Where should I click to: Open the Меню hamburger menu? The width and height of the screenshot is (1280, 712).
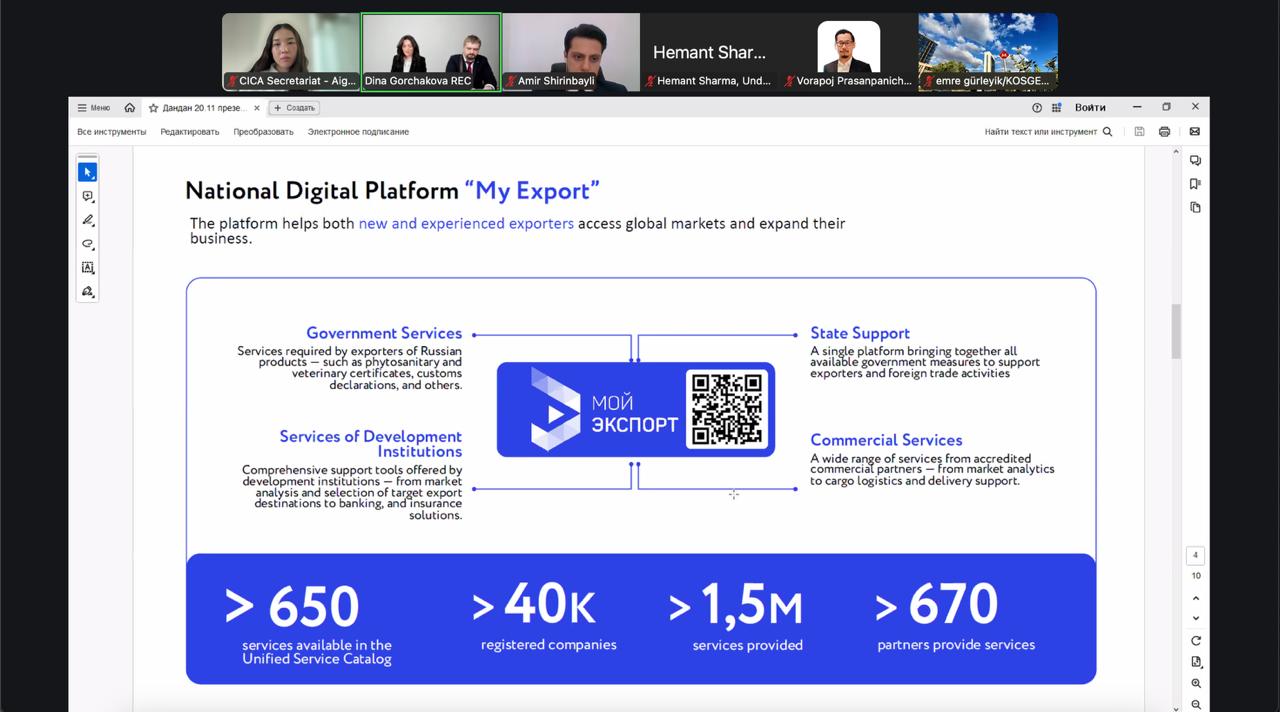(94, 108)
